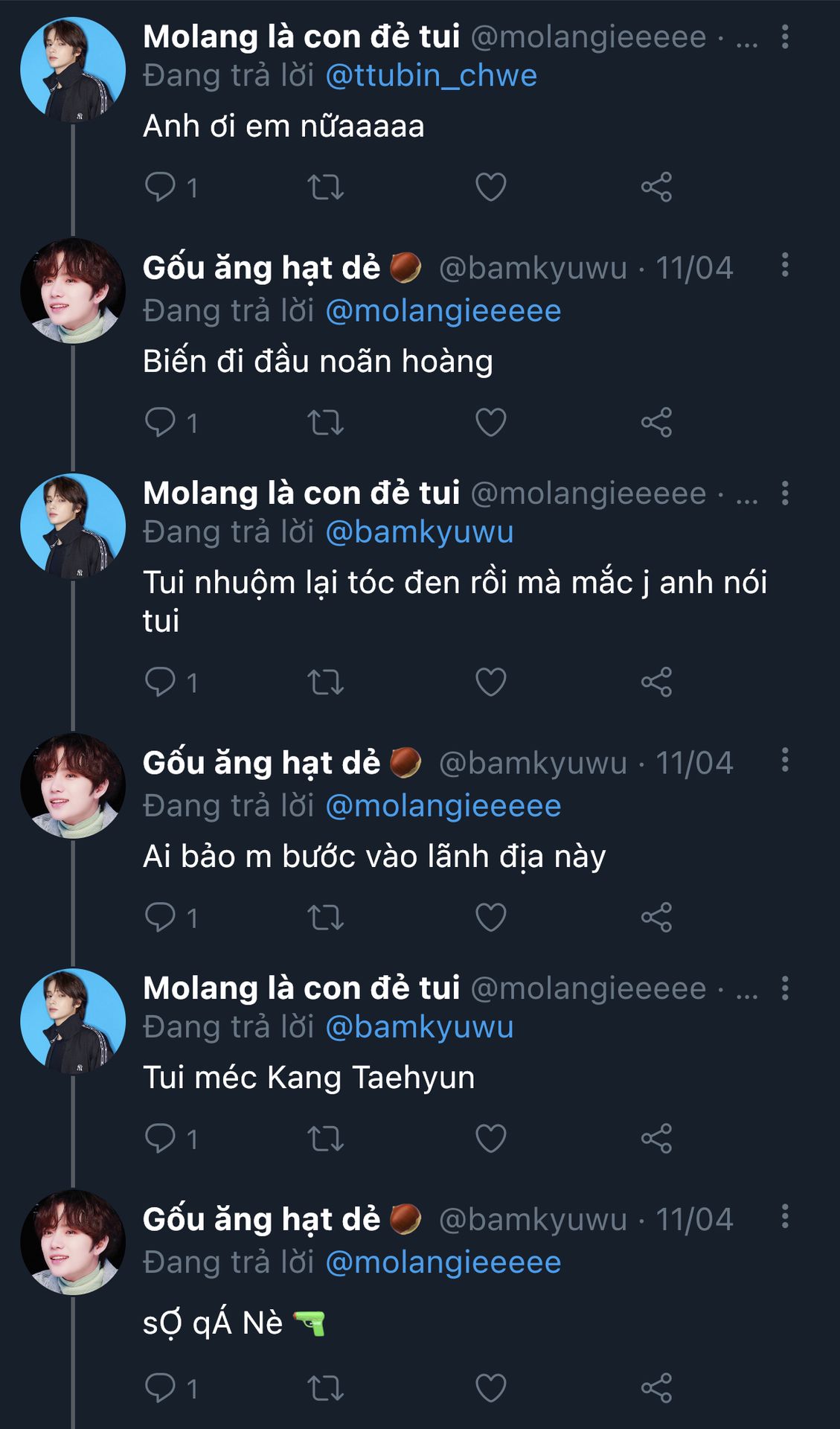The height and width of the screenshot is (1429, 840).
Task: Reply to the 'Tui nhuộm lại tóc đen' tweet
Action: 161,682
